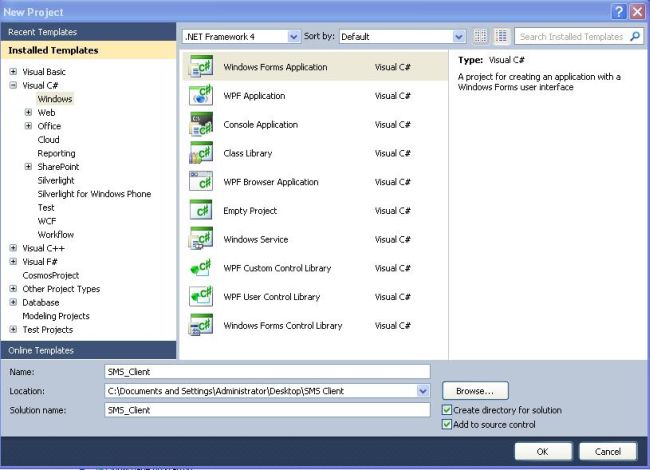Click the WPF Browser Application icon
This screenshot has width=650, height=470.
coord(201,182)
